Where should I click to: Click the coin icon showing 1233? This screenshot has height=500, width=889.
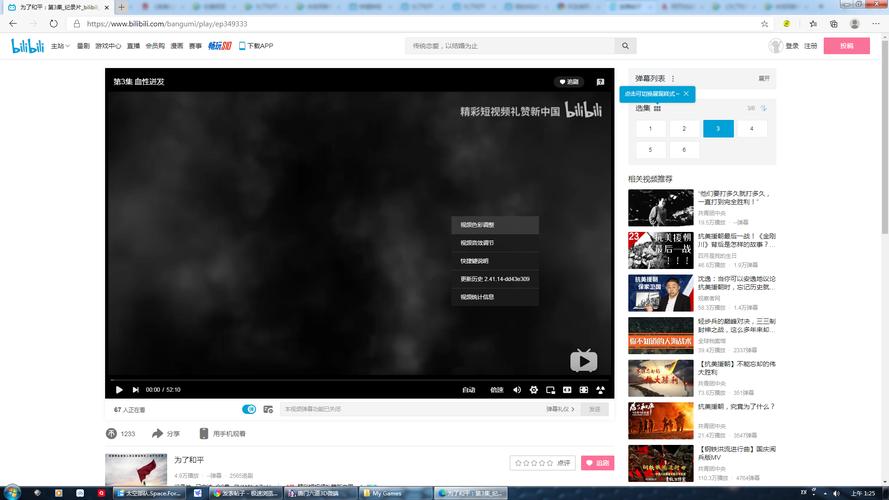tap(111, 434)
